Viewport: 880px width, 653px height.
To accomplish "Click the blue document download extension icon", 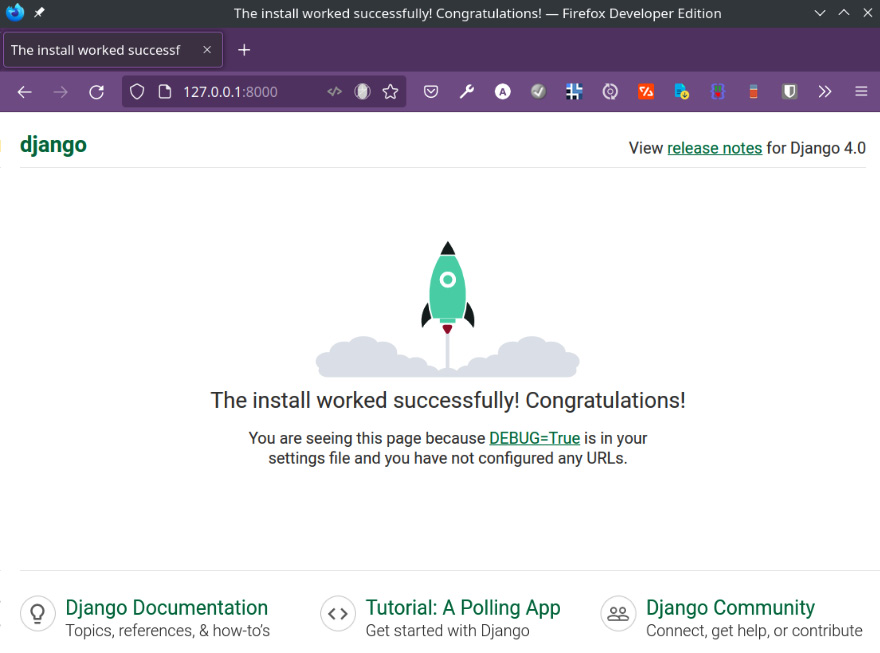I will click(x=681, y=91).
